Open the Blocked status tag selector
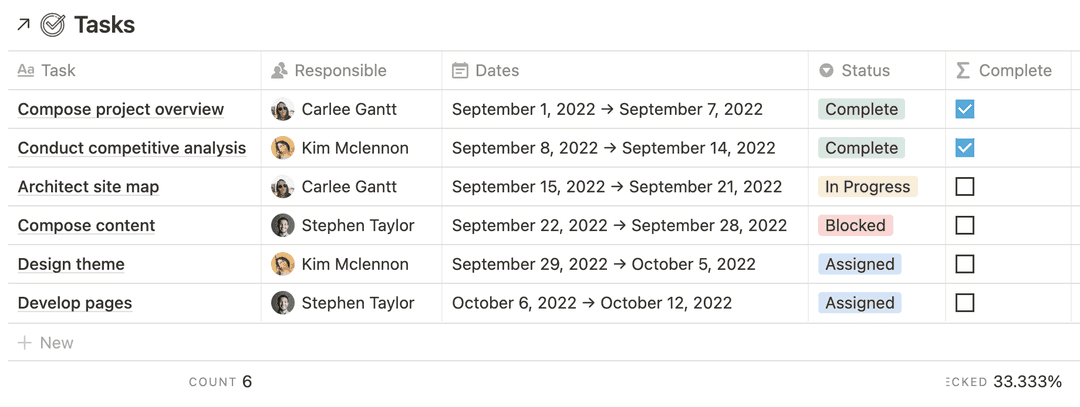The width and height of the screenshot is (1080, 407). tap(855, 226)
